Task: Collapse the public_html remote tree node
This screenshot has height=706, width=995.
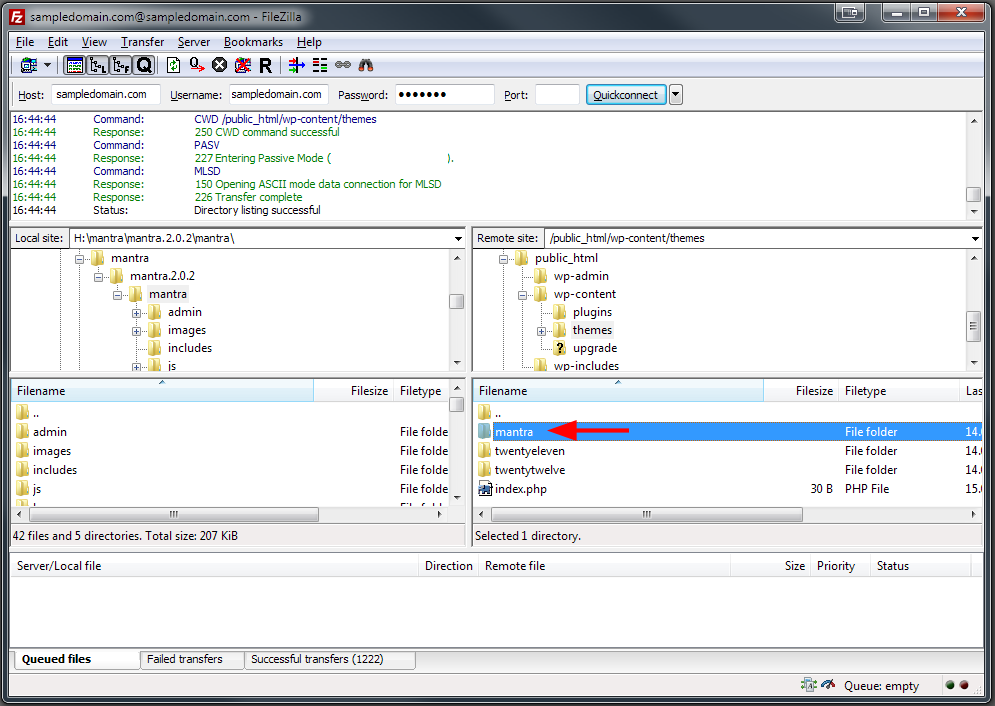Action: (503, 259)
